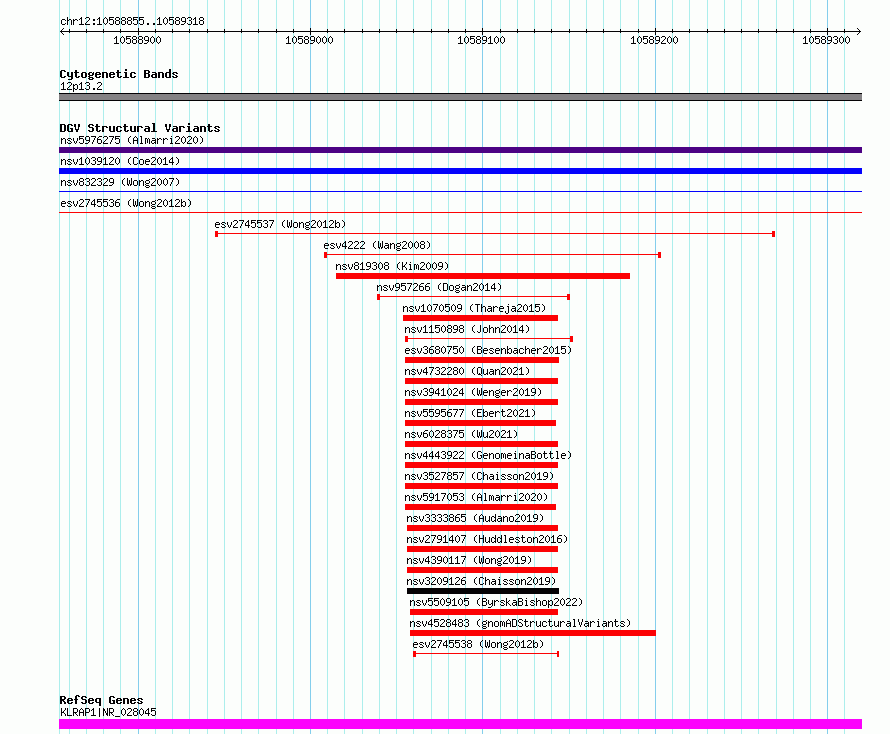Select the black nsv3209126 variant bar
The image size is (890, 734).
coord(483,592)
